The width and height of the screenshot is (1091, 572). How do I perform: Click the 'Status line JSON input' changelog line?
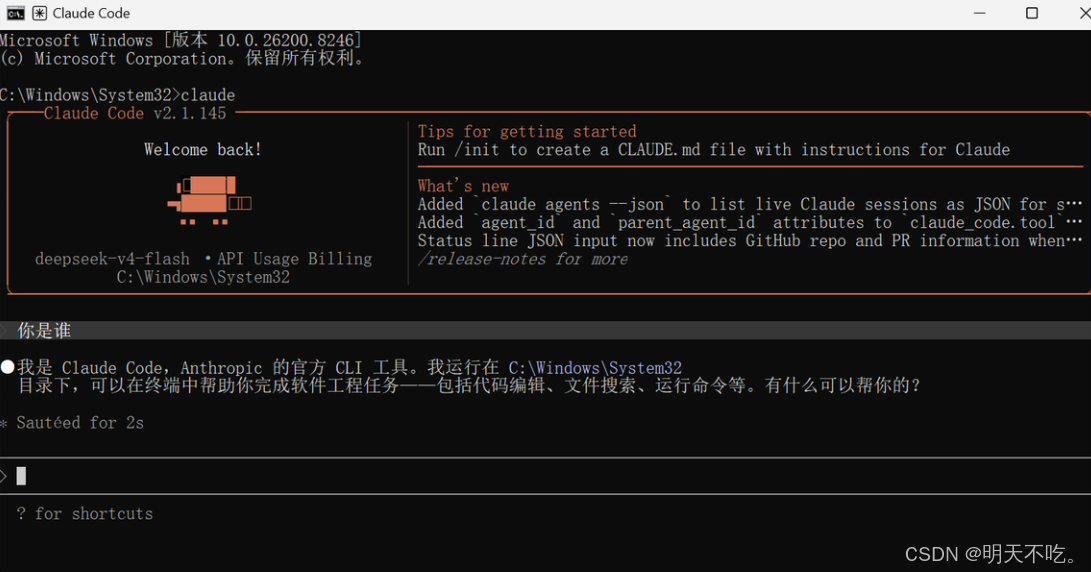[750, 240]
